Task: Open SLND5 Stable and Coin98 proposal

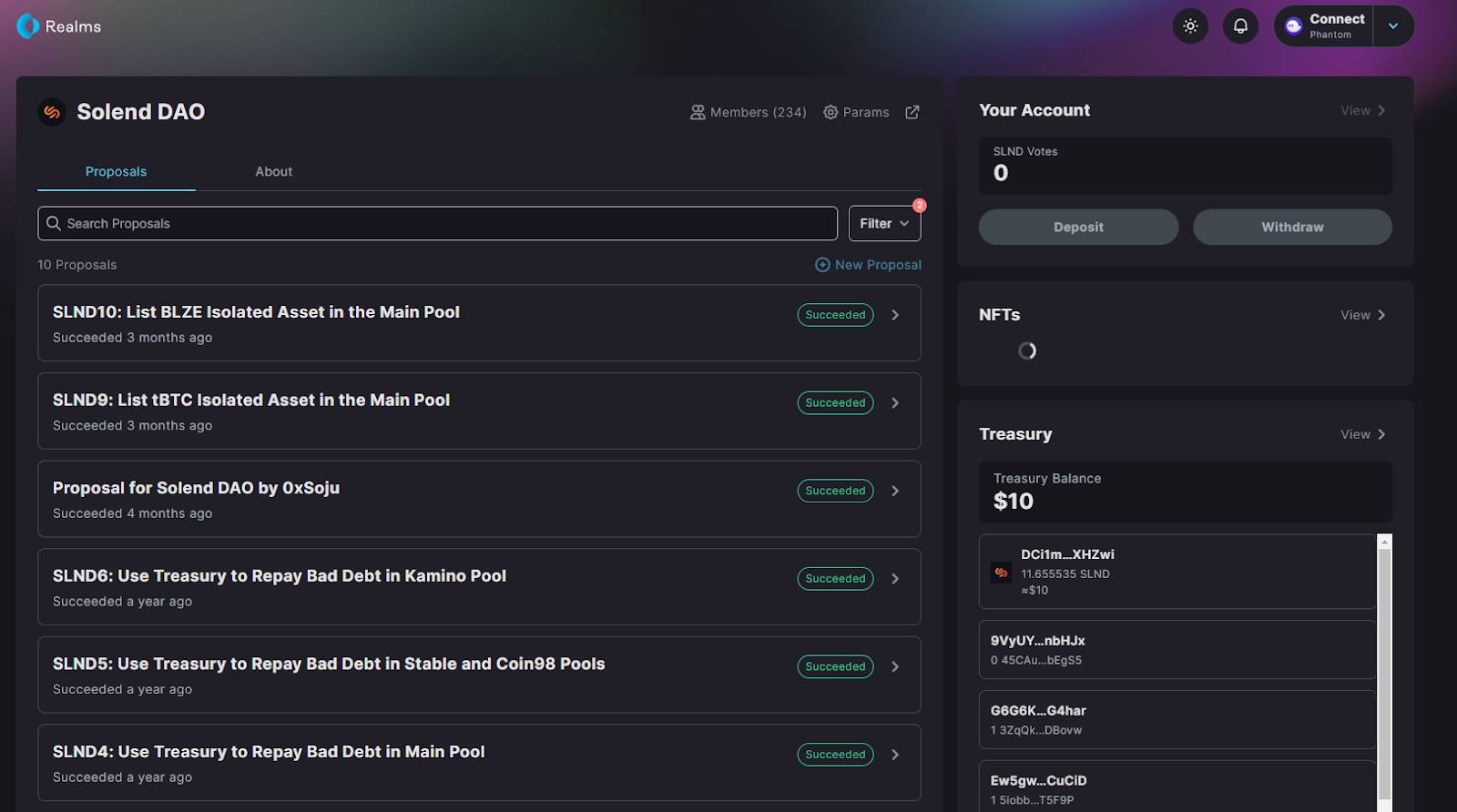Action: [479, 675]
